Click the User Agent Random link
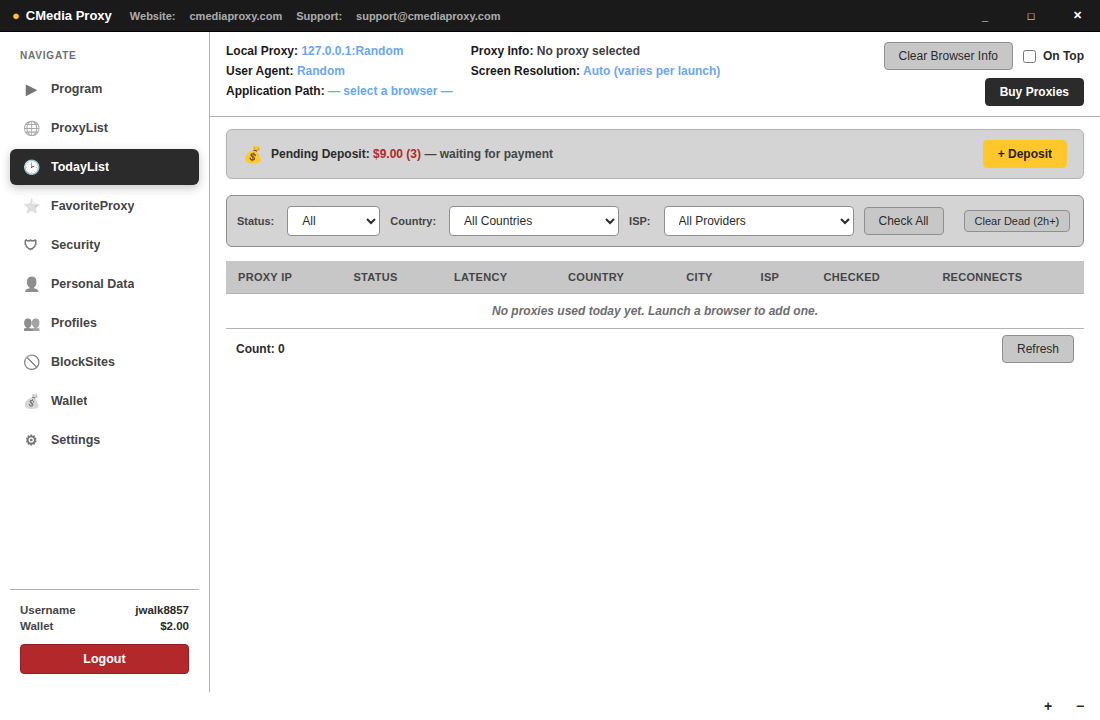Image resolution: width=1100 pixels, height=720 pixels. click(x=321, y=71)
